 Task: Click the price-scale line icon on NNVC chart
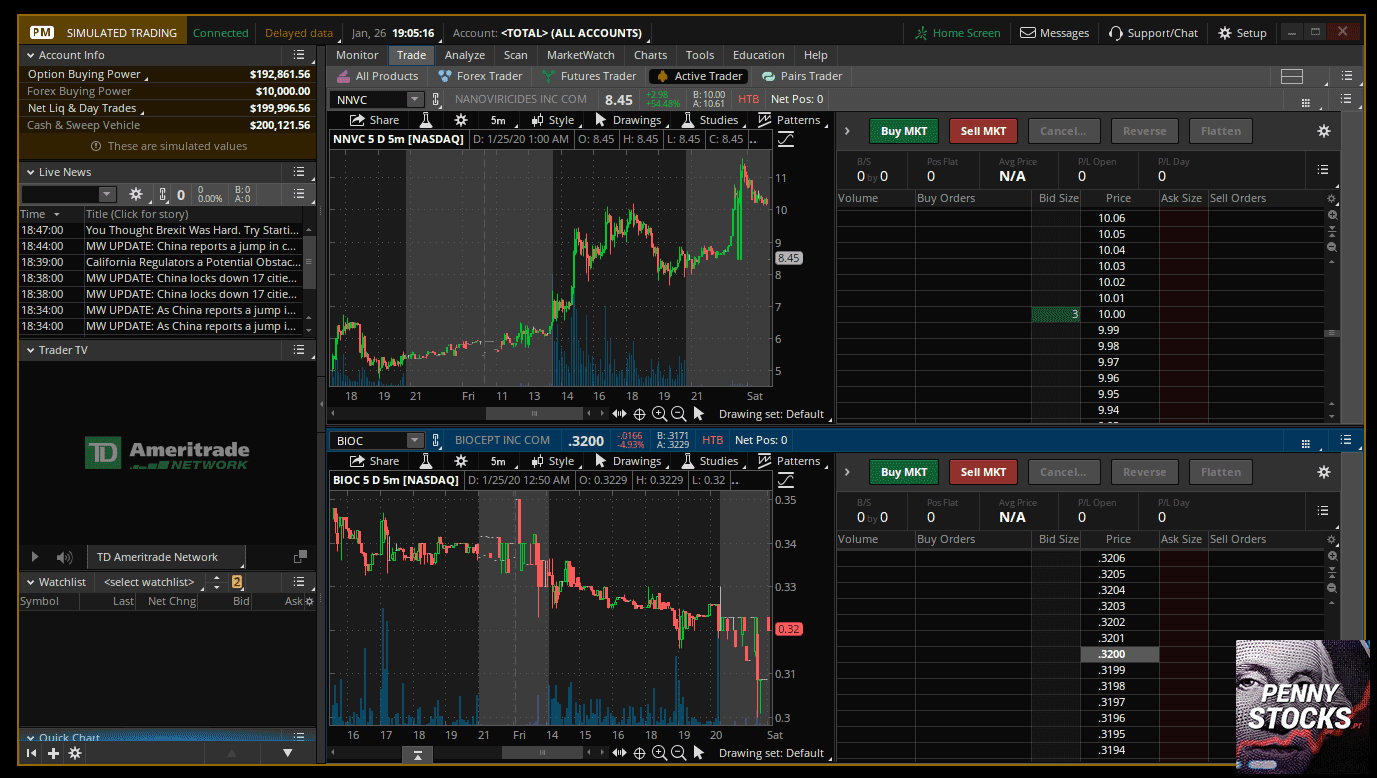click(x=786, y=139)
